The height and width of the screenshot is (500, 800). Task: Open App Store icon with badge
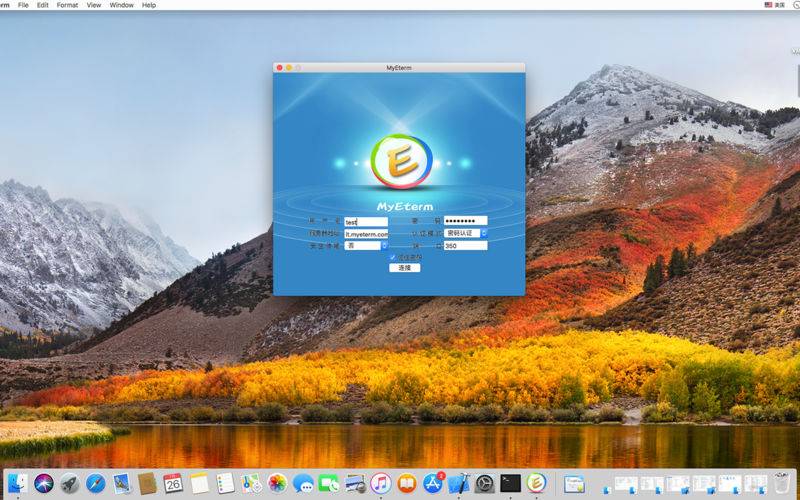pyautogui.click(x=433, y=483)
